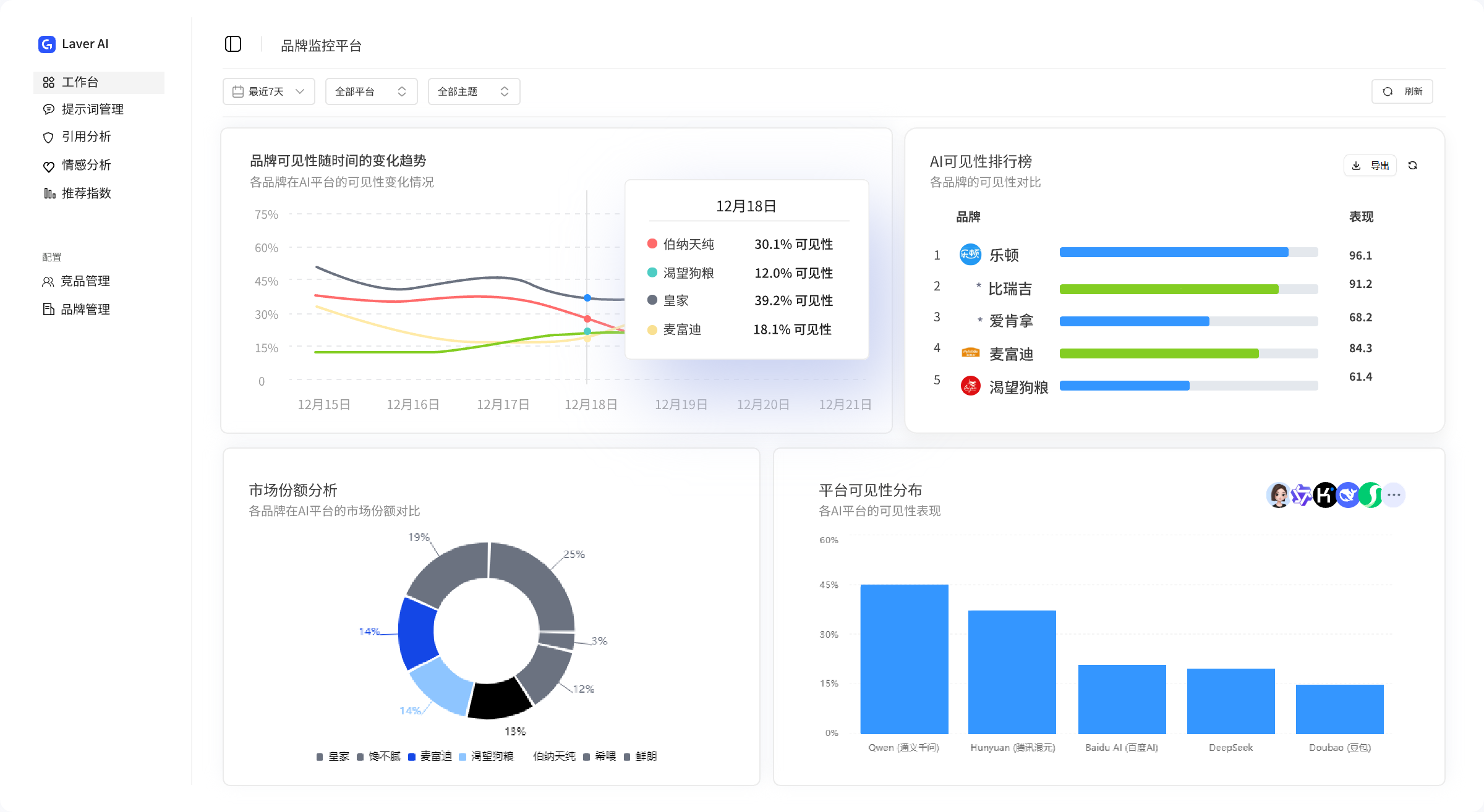
Task: Open more platforms ellipsis icon
Action: (1394, 495)
